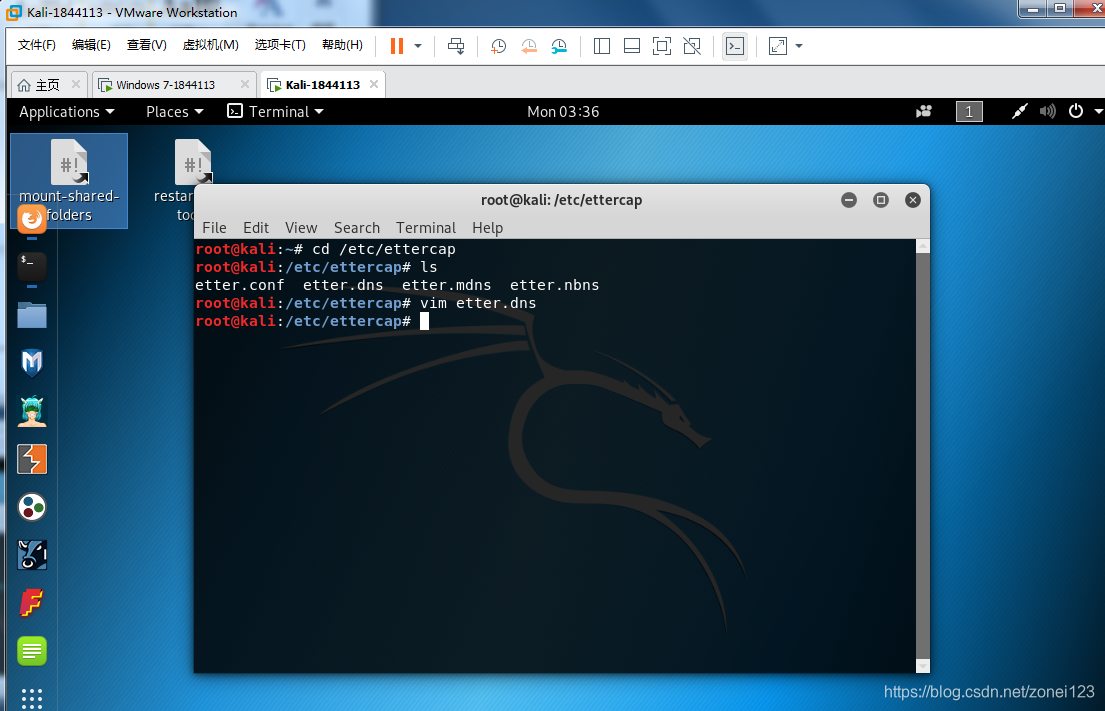This screenshot has width=1105, height=711.
Task: Open the Places menu in the top panel
Action: point(174,111)
